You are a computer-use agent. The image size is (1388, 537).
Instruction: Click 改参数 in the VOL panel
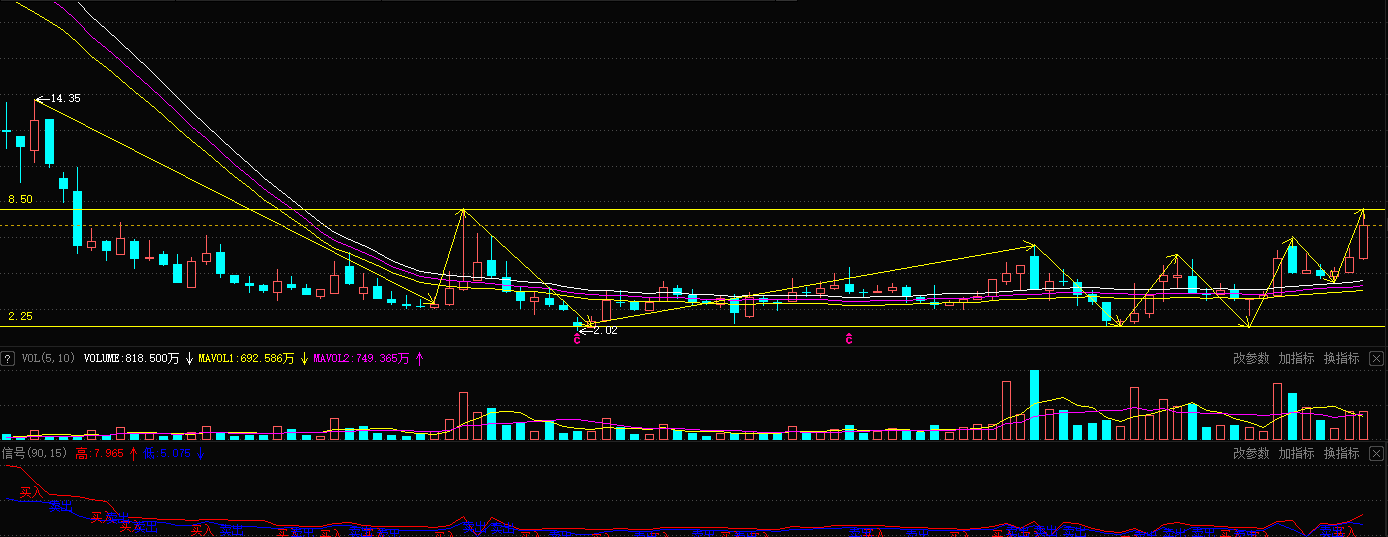click(1251, 358)
